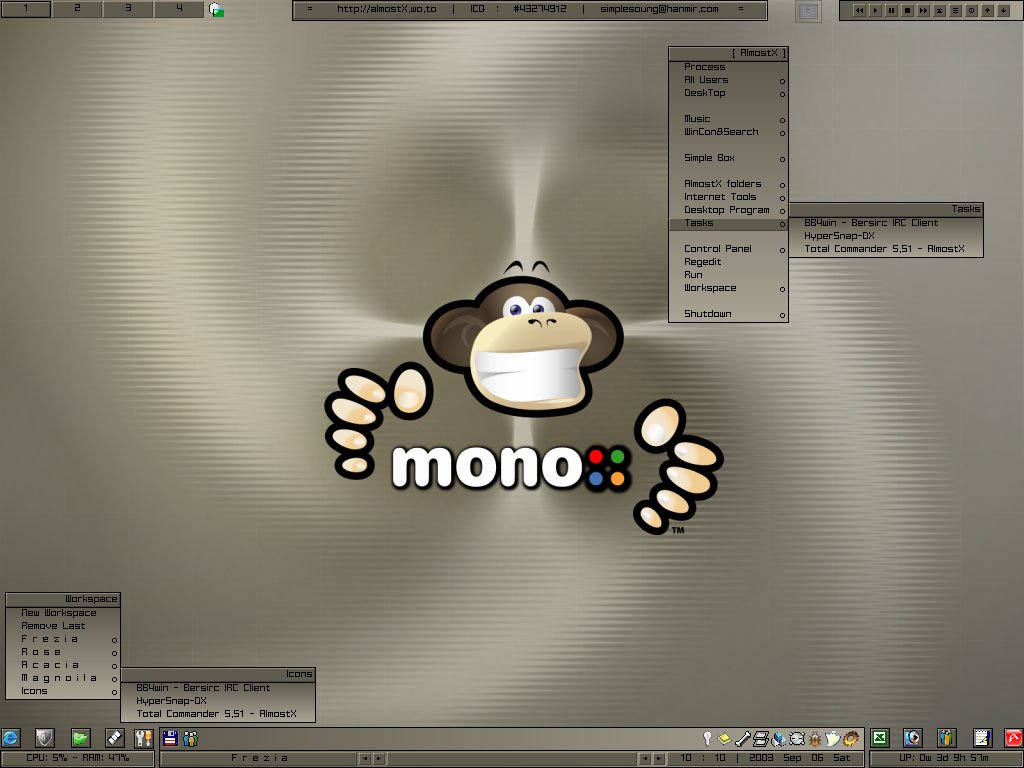Click Remove Last in Workspace menu

pos(63,626)
